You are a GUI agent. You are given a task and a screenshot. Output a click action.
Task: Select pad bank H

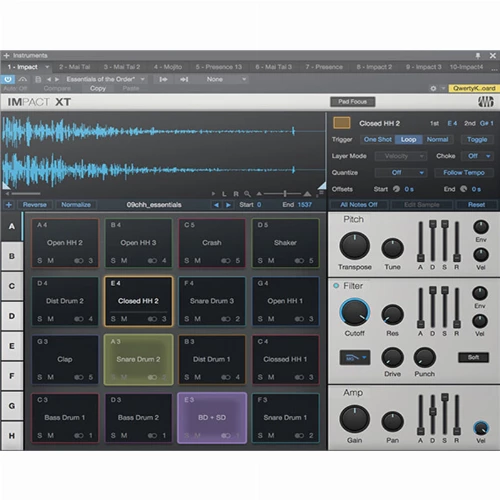coord(12,436)
